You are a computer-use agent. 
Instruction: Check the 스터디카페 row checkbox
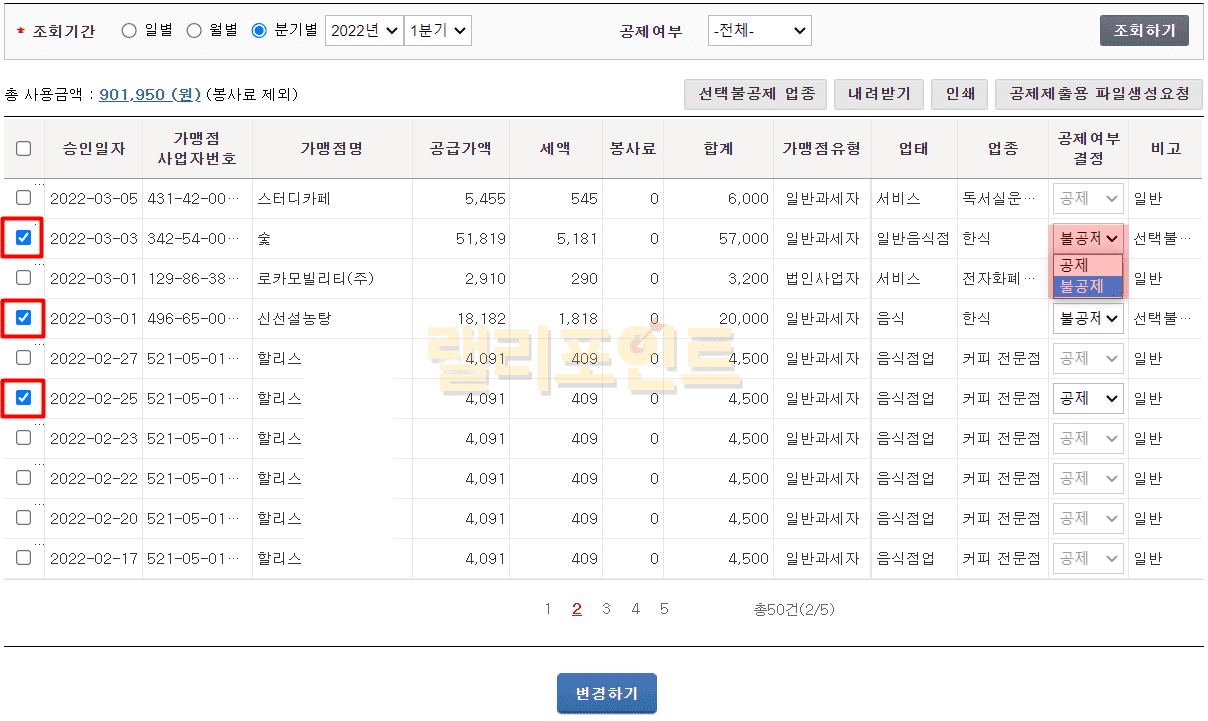point(24,198)
